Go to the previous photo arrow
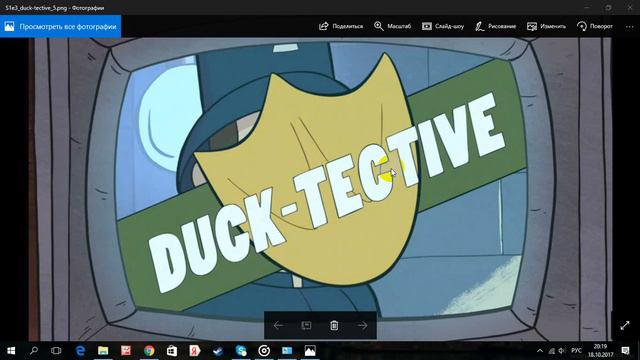Image resolution: width=640 pixels, height=360 pixels. pyautogui.click(x=278, y=325)
